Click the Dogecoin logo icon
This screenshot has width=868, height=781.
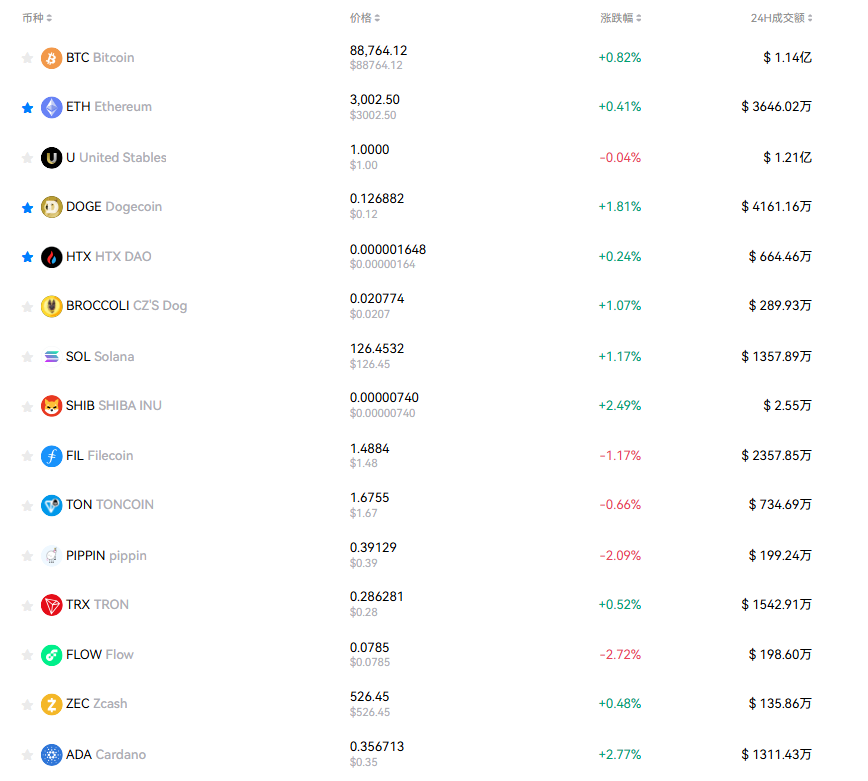[51, 207]
